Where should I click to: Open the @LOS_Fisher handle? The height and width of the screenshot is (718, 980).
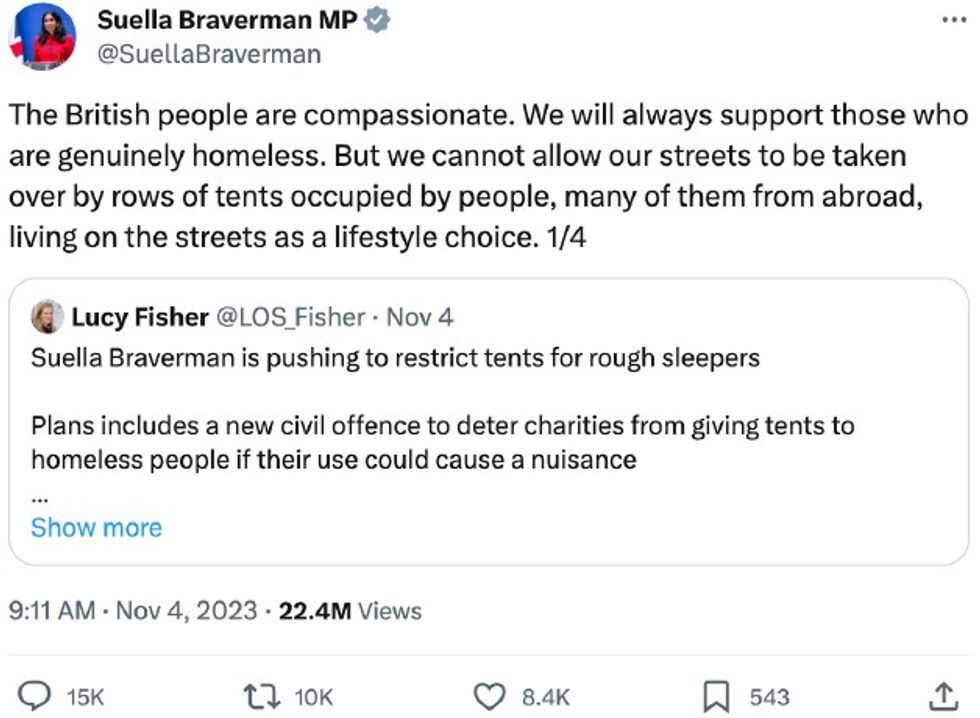coord(289,317)
